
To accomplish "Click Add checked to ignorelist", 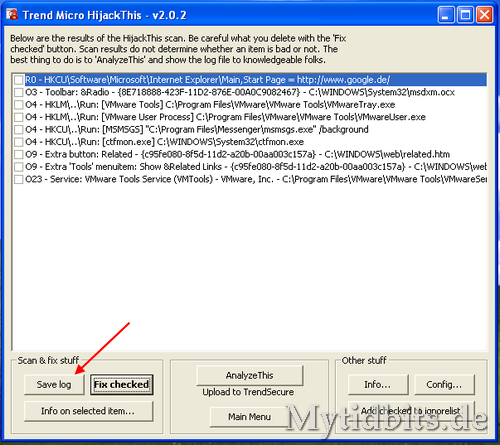I will (x=411, y=411).
